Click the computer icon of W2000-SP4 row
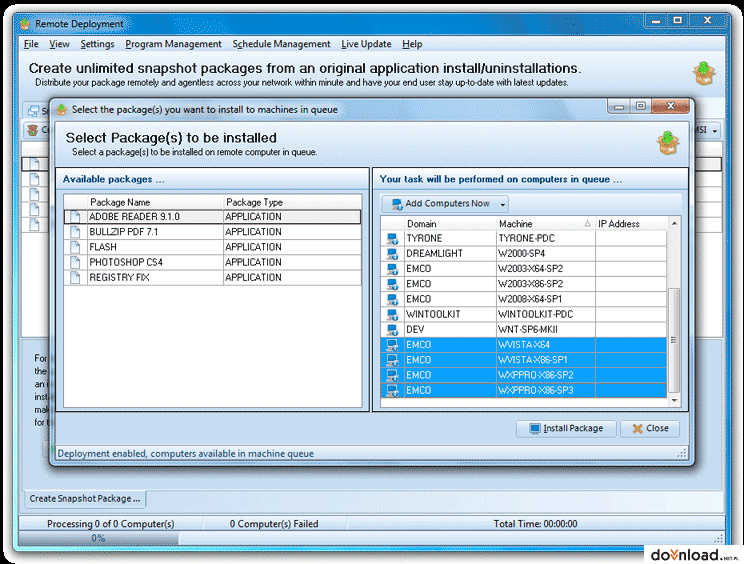 pos(392,254)
